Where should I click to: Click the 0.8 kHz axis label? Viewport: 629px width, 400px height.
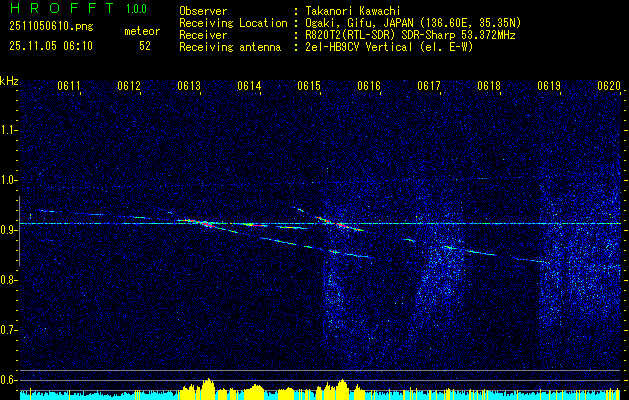point(7,280)
